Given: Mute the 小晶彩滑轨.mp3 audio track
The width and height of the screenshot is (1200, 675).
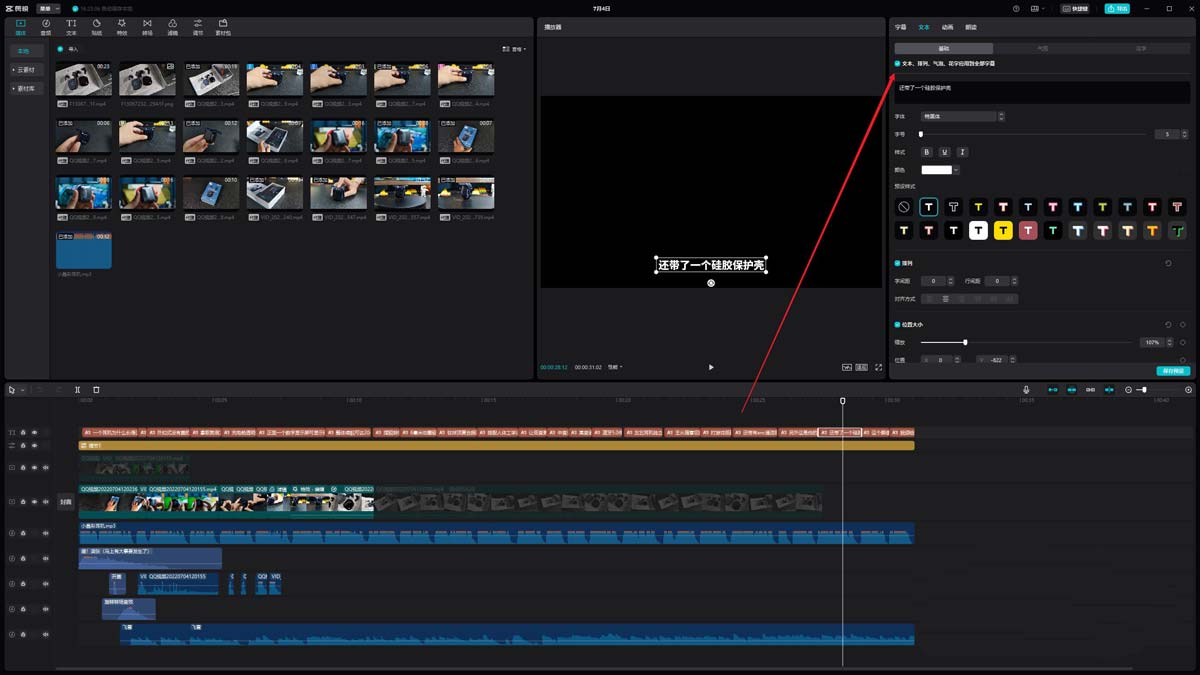Looking at the screenshot, I should tap(45, 533).
